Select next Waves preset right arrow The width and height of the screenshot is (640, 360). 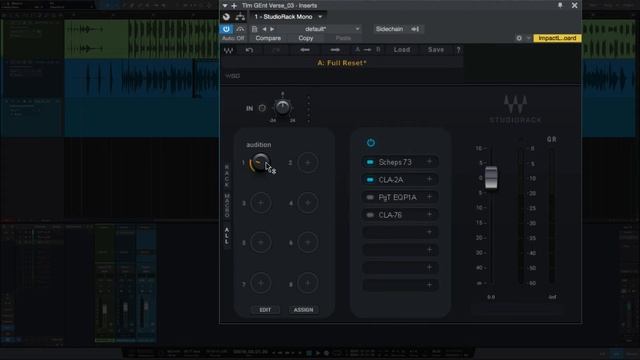335,50
